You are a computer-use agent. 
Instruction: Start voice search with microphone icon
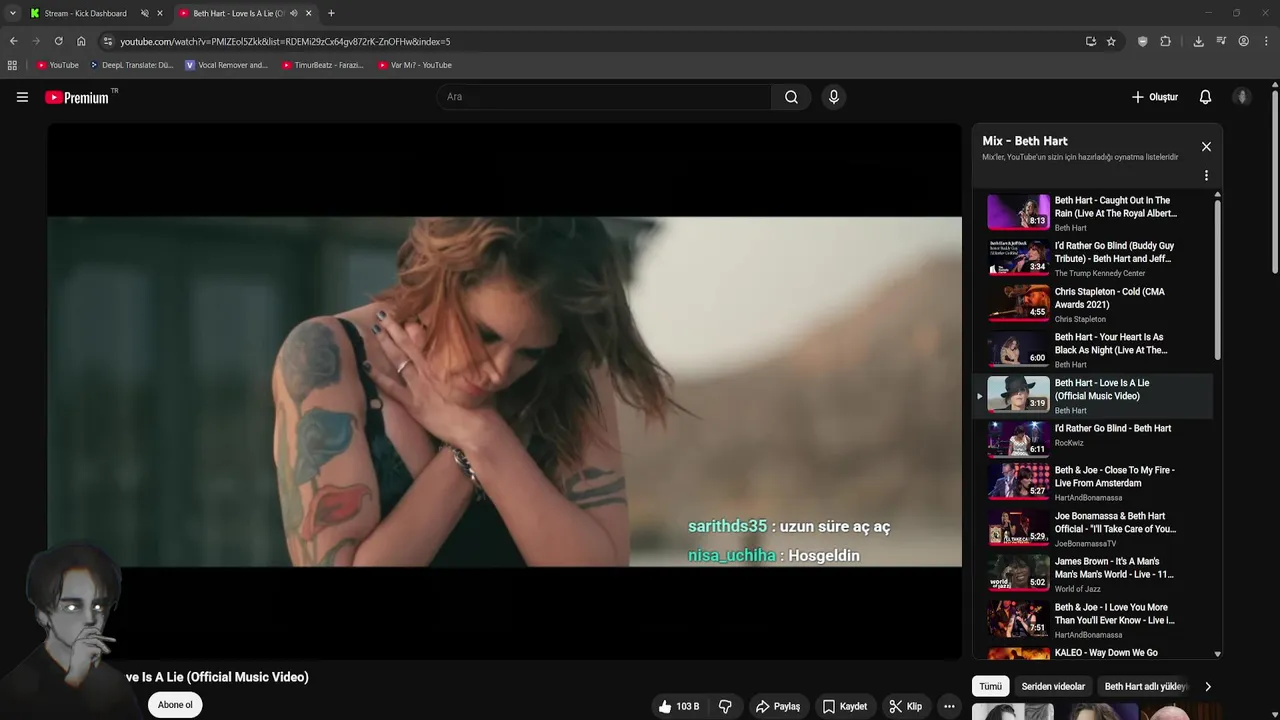[x=833, y=97]
